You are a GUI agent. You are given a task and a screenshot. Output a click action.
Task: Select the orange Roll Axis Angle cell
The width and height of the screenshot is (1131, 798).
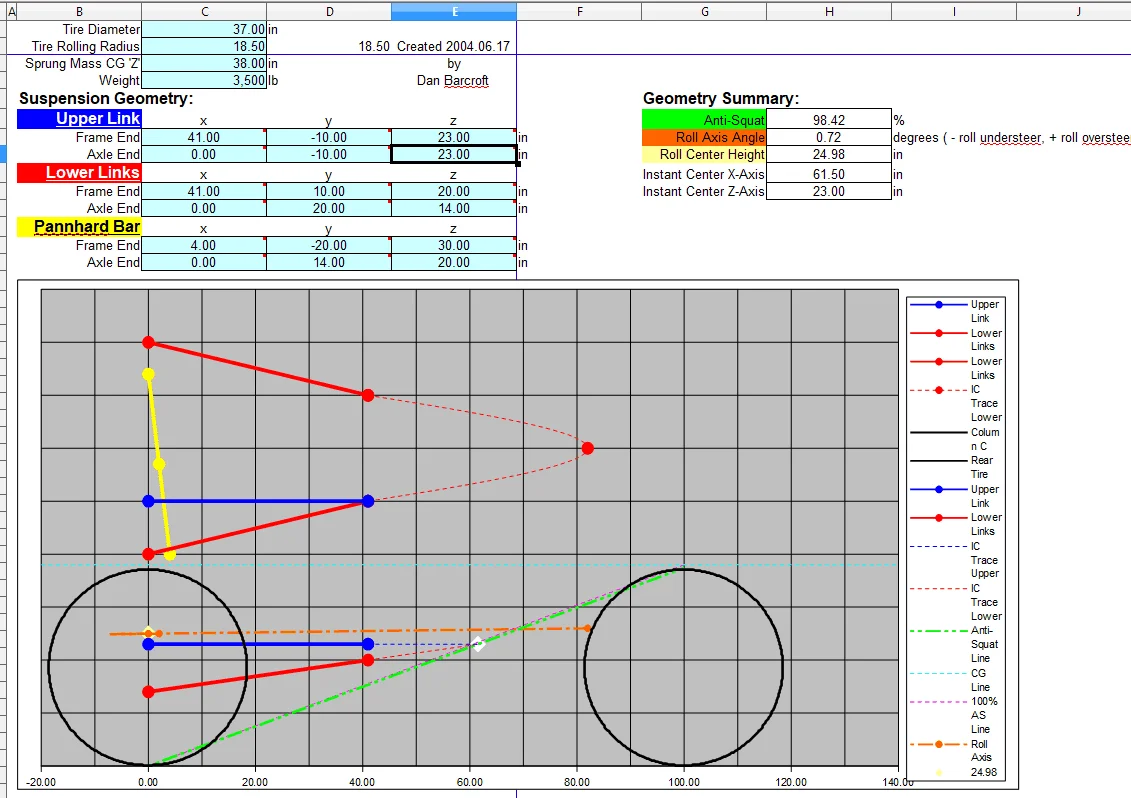click(x=704, y=137)
